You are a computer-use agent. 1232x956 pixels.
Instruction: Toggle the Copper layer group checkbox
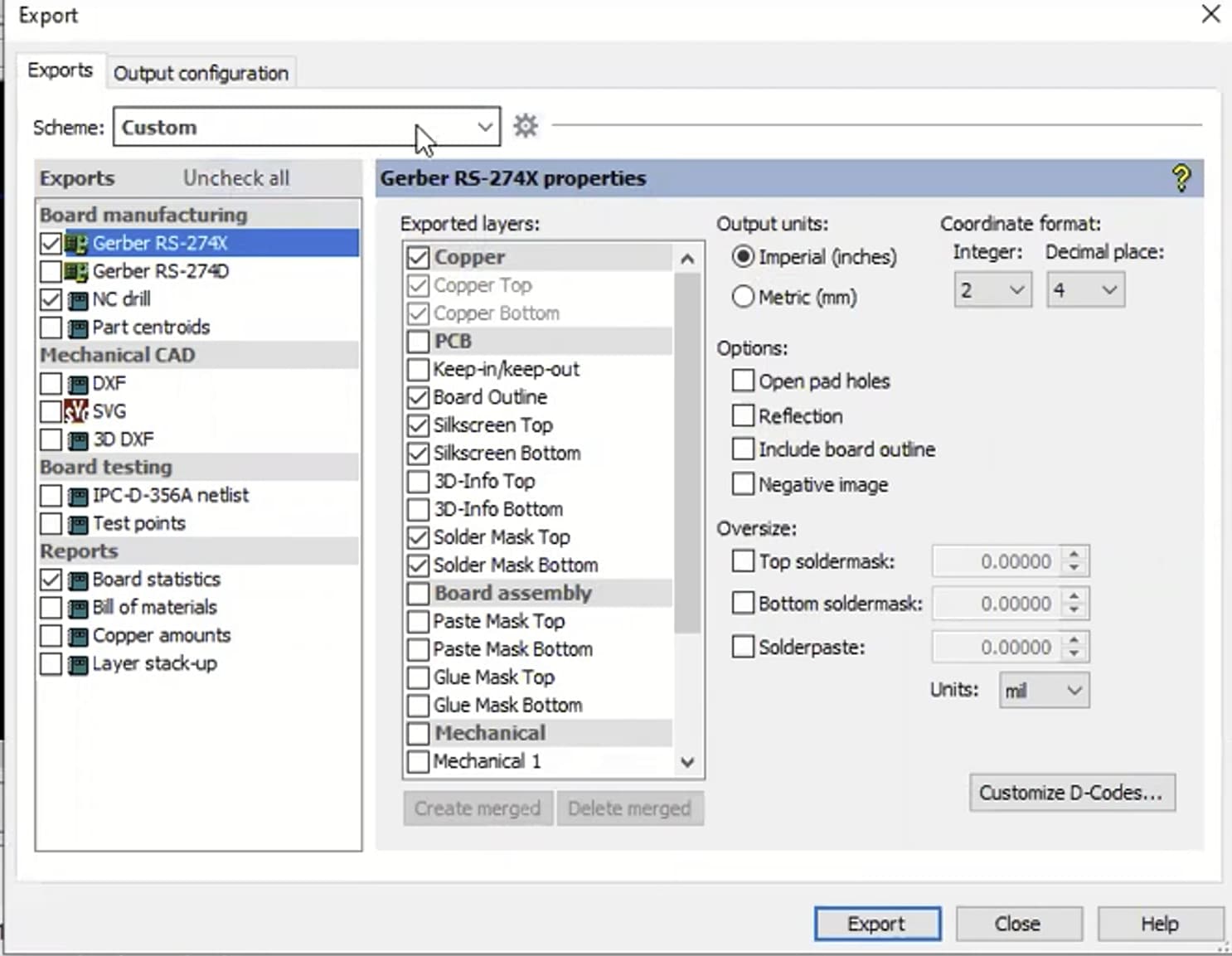pyautogui.click(x=419, y=257)
